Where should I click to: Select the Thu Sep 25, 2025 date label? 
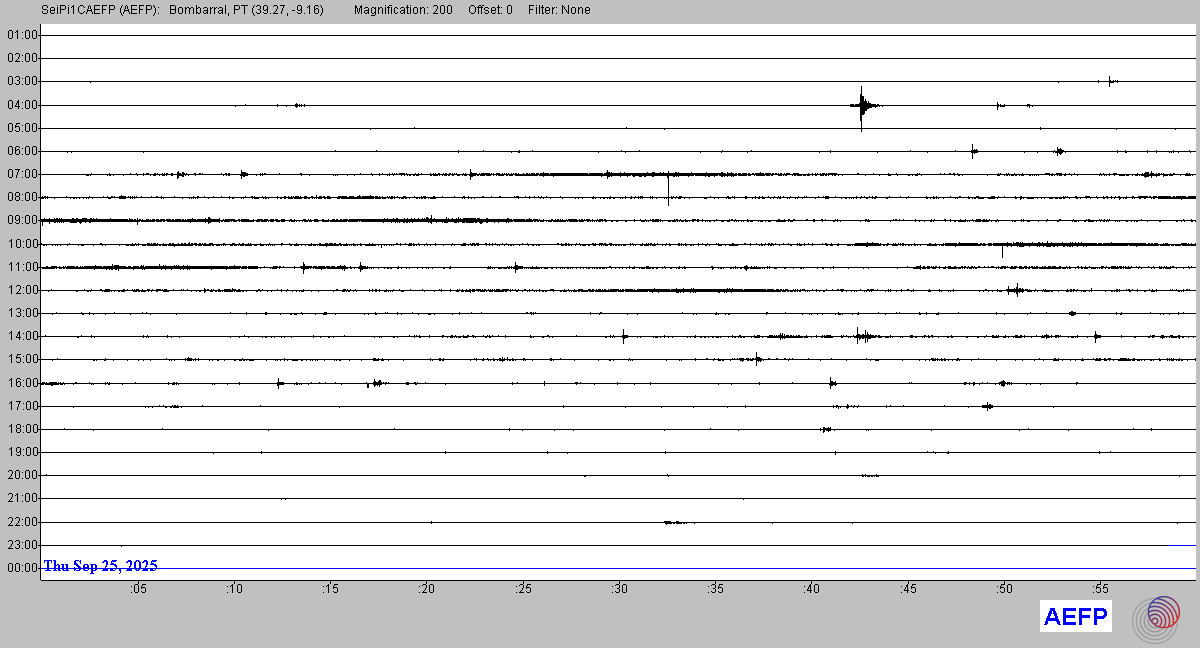coord(100,566)
